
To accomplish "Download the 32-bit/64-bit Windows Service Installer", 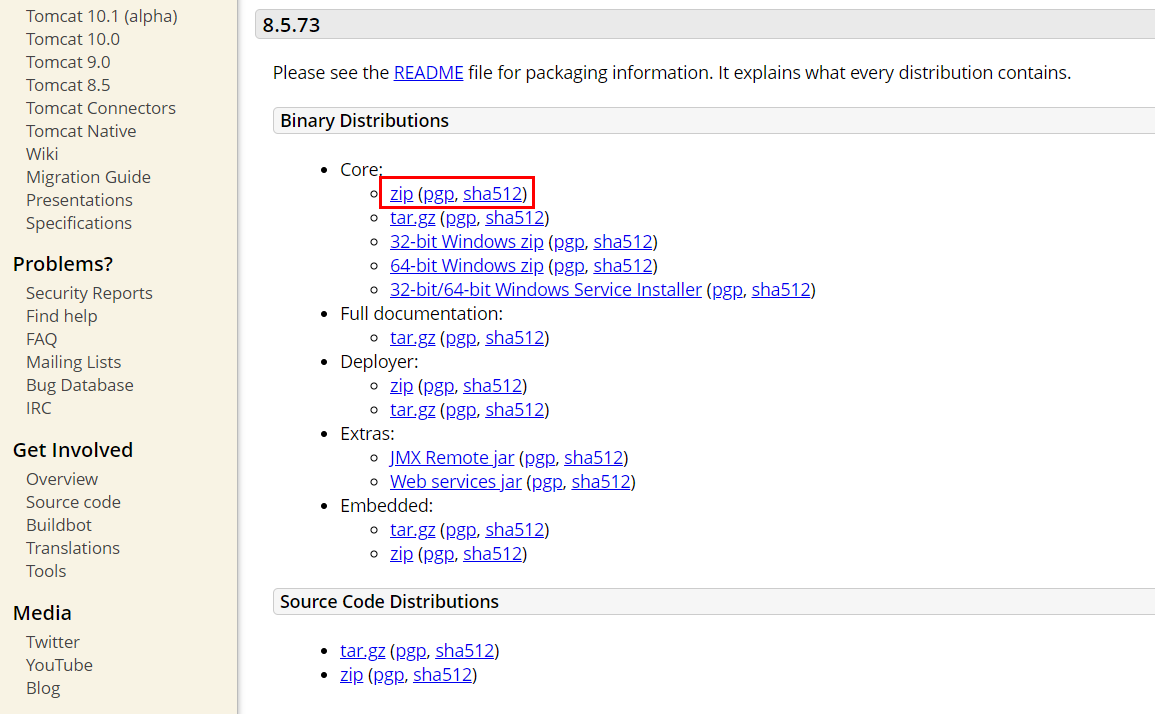I will point(546,289).
